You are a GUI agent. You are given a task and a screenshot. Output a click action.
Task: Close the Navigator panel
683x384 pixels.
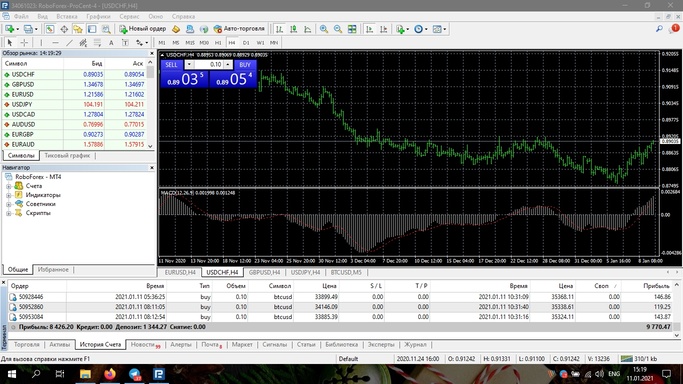pyautogui.click(x=152, y=168)
